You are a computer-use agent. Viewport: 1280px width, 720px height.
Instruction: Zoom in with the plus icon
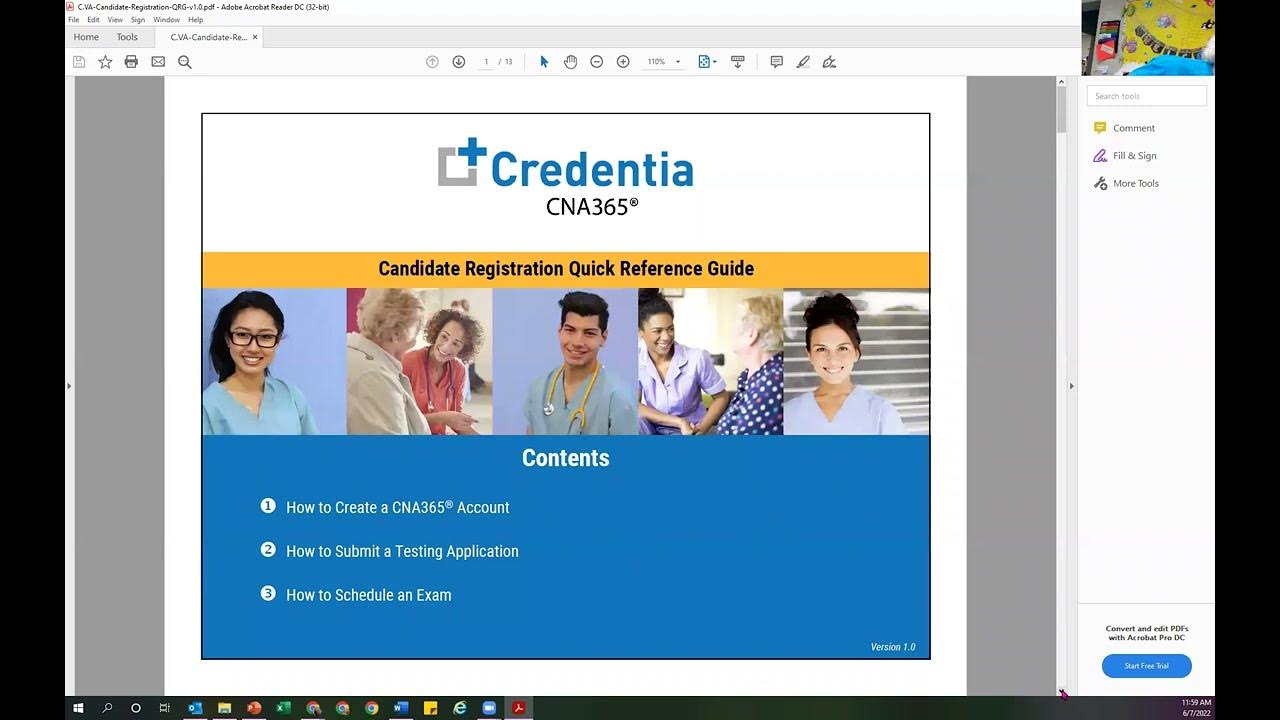[x=623, y=62]
